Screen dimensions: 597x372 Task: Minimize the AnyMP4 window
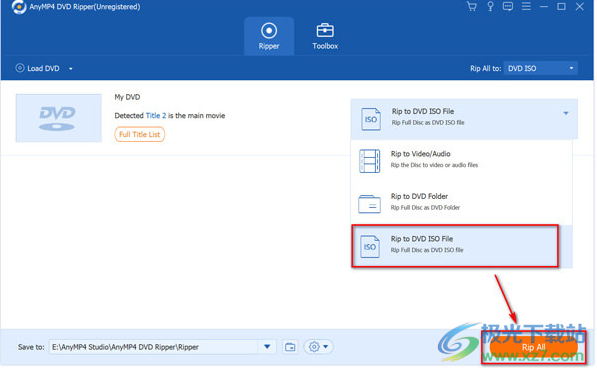(544, 6)
